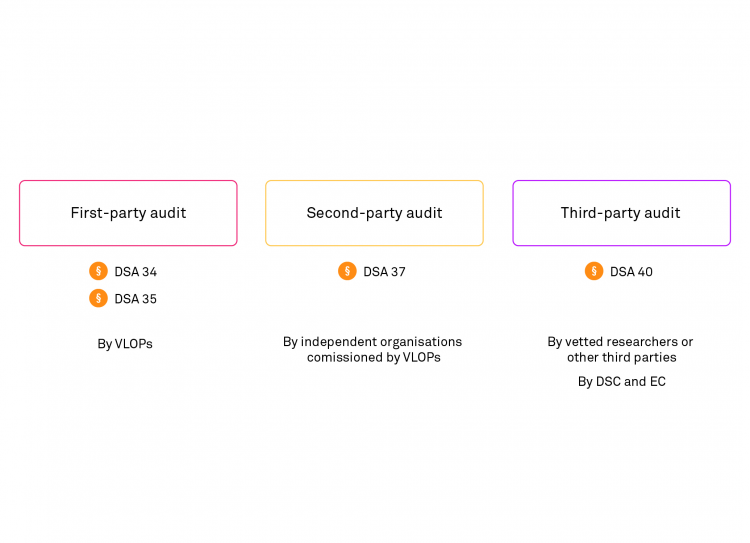The width and height of the screenshot is (750, 543).
Task: Click the paragraph icon beside DSA 35
Action: 98,298
